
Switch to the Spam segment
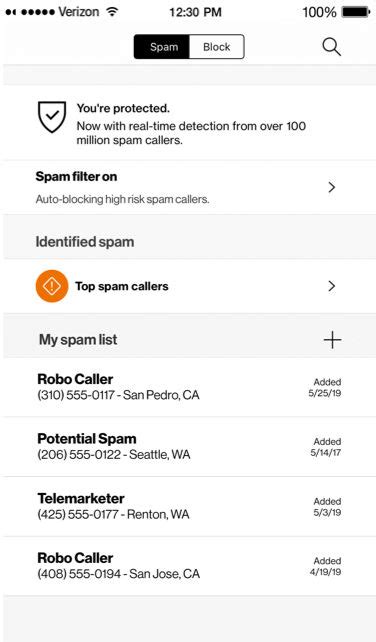[x=162, y=47]
